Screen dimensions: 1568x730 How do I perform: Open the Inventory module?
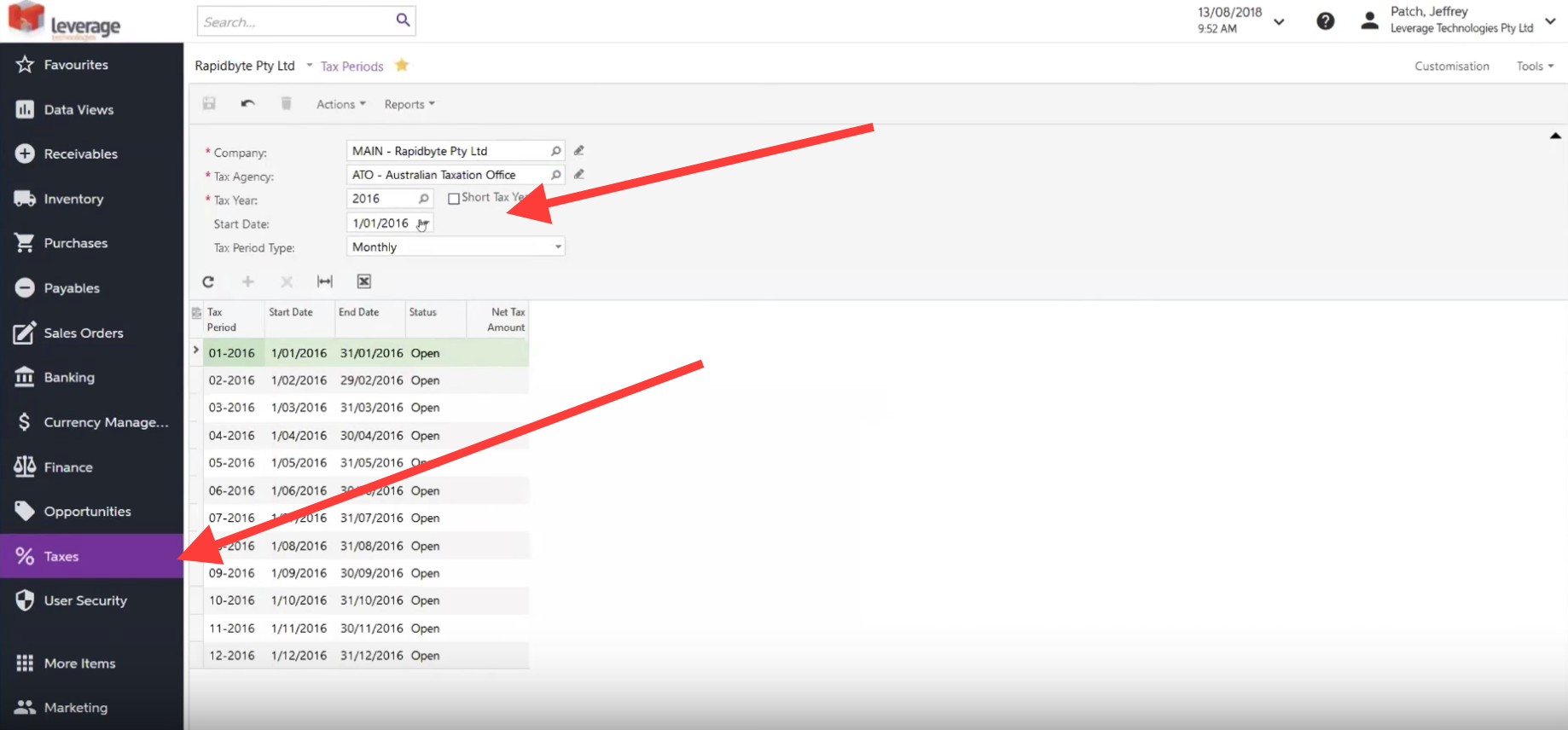[x=91, y=199]
